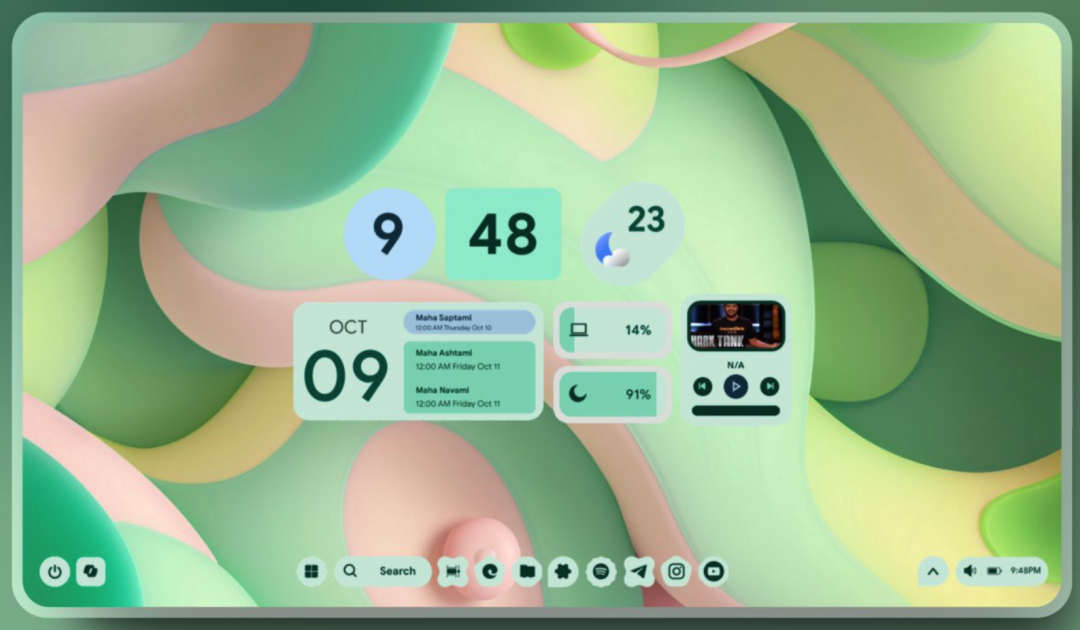Open File Explorer folder icon
This screenshot has width=1080, height=630.
[527, 571]
